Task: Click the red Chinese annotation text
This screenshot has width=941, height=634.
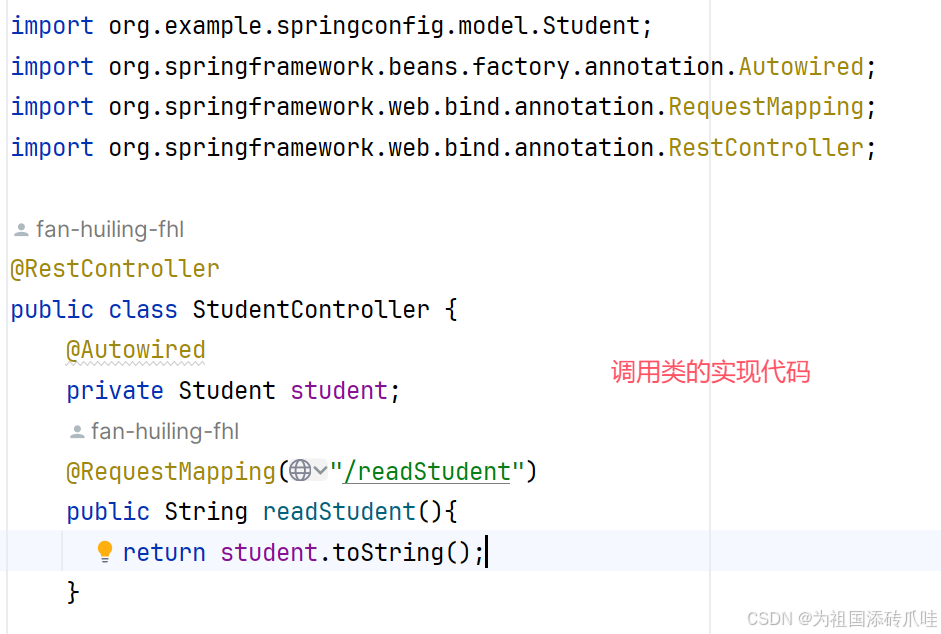Action: click(x=711, y=372)
